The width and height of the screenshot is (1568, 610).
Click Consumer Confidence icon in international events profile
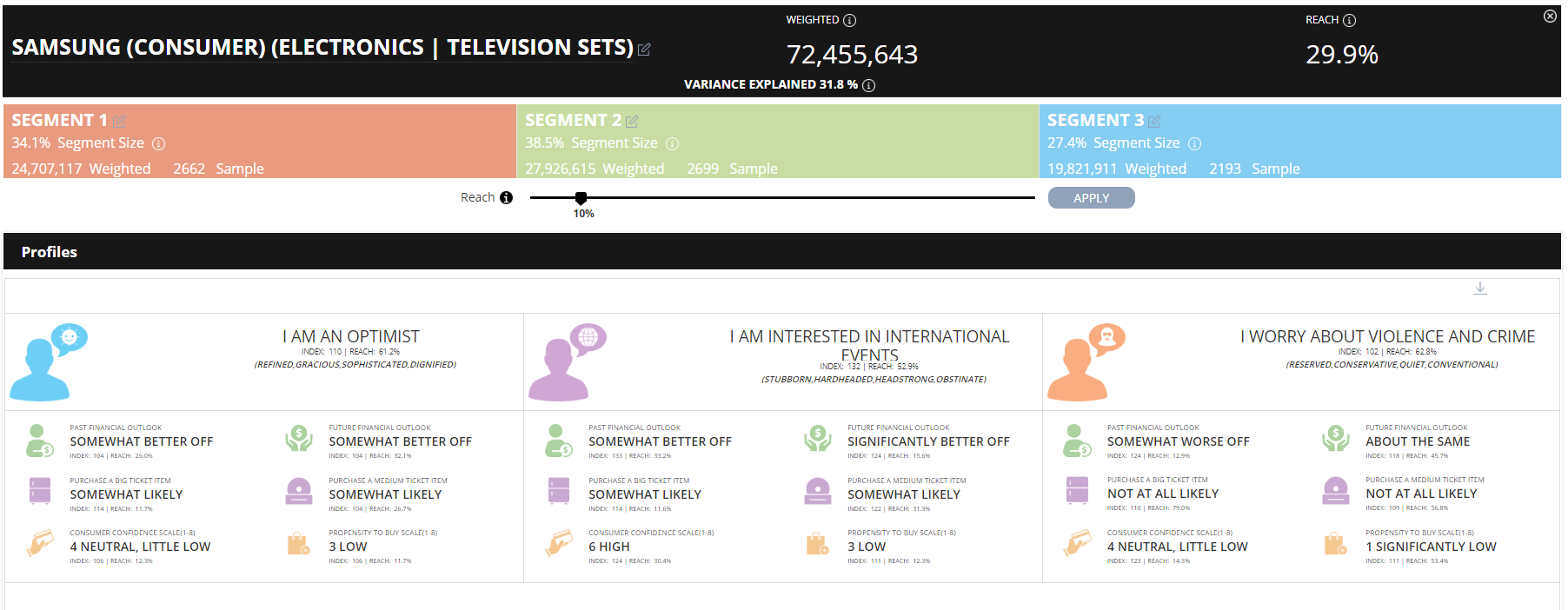(x=559, y=544)
